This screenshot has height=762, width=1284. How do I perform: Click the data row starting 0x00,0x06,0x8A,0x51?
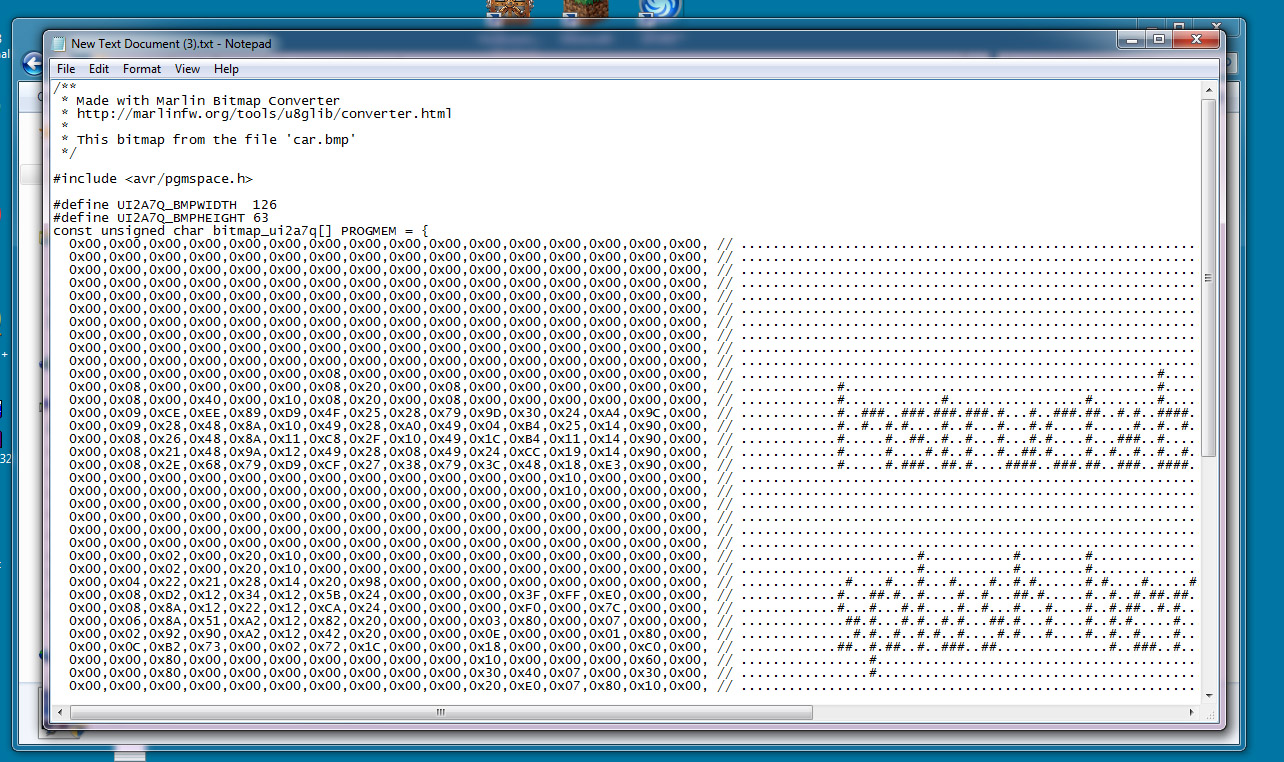click(x=632, y=621)
